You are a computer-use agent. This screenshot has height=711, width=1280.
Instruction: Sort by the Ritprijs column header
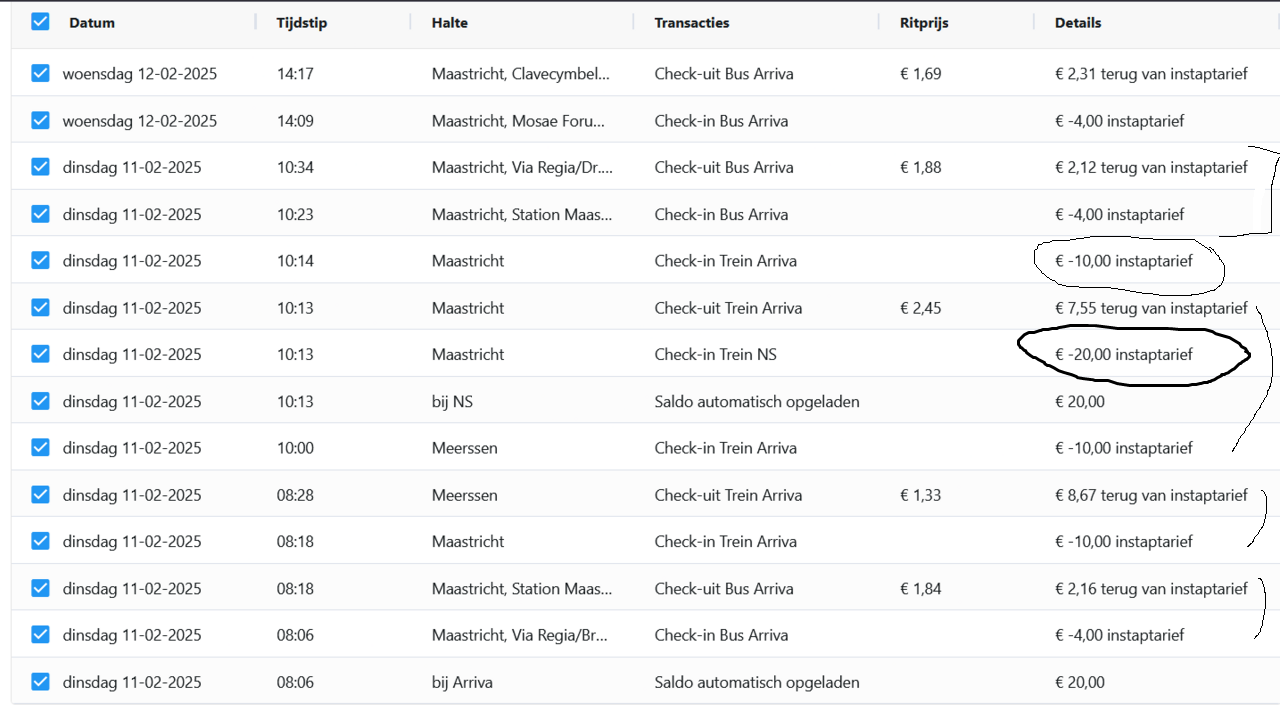926,23
